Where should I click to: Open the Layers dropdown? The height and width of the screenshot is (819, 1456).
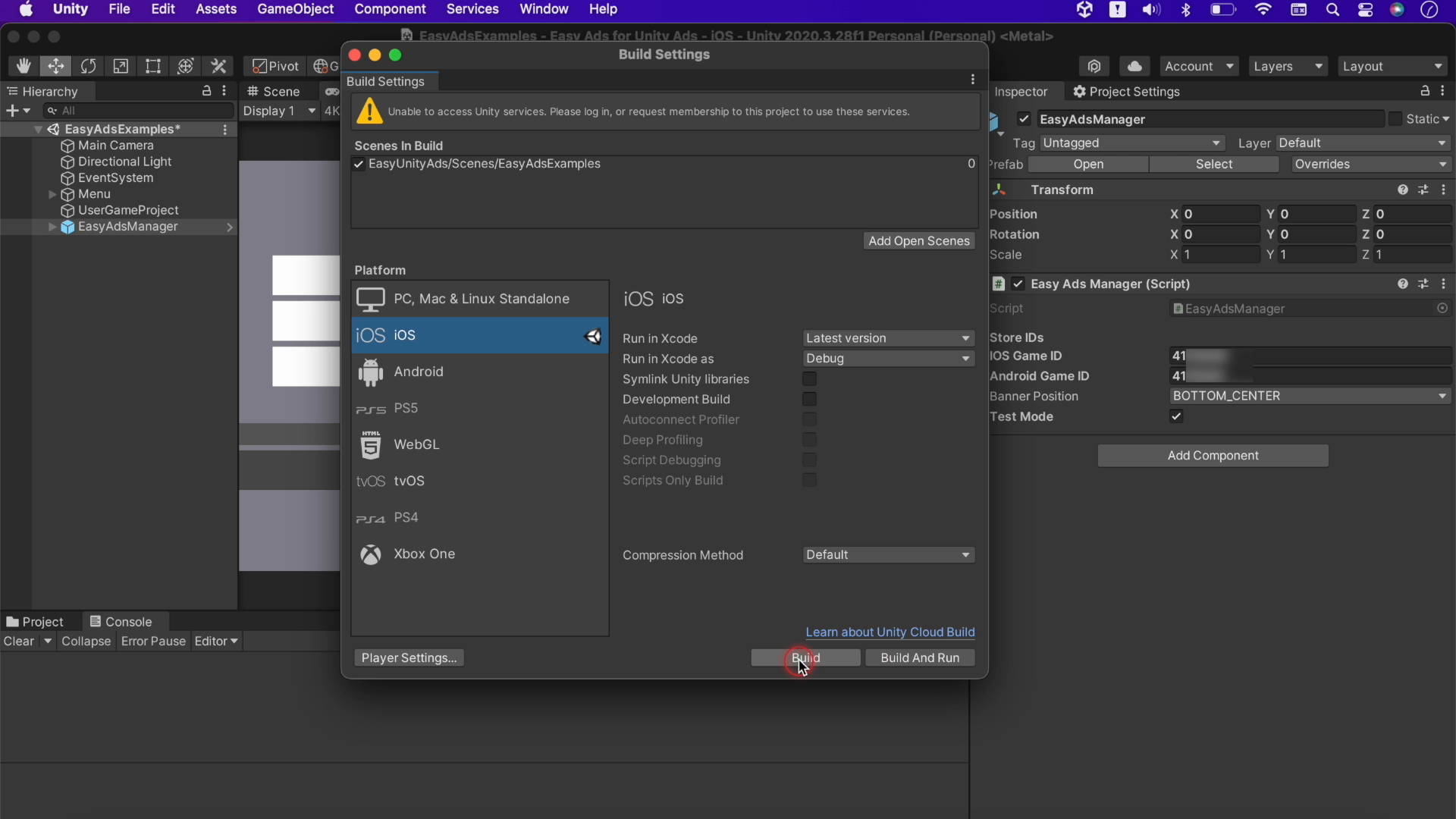[x=1288, y=66]
